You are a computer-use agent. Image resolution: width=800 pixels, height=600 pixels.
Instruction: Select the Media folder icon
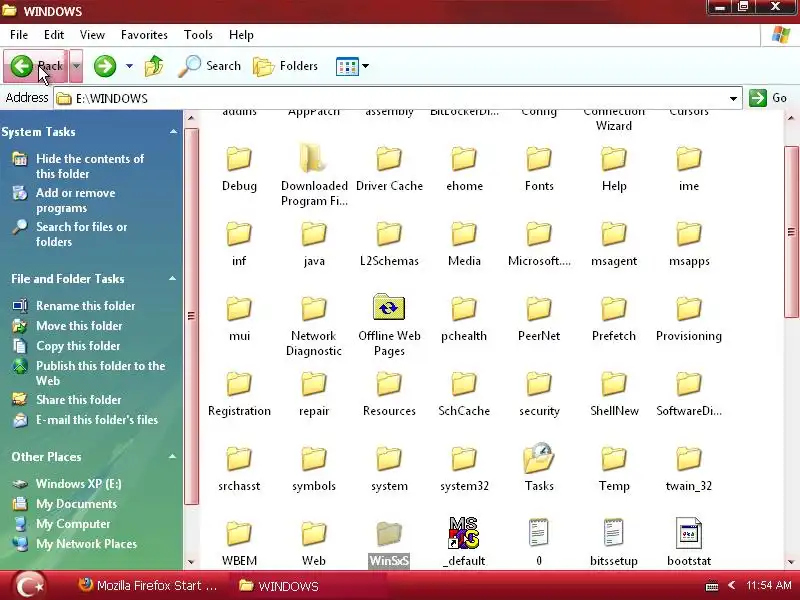[464, 234]
